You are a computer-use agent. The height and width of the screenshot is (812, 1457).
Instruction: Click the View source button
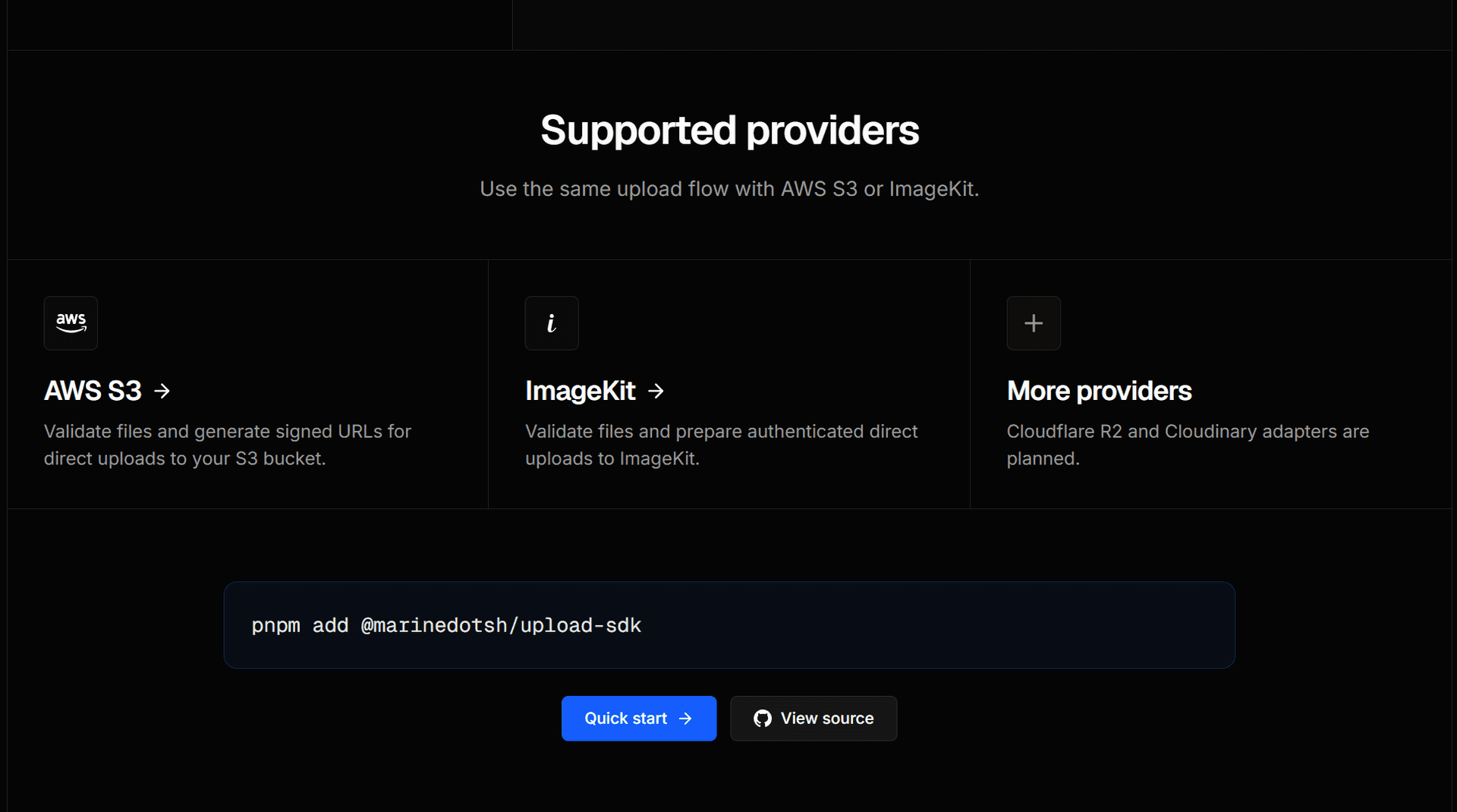pos(813,719)
